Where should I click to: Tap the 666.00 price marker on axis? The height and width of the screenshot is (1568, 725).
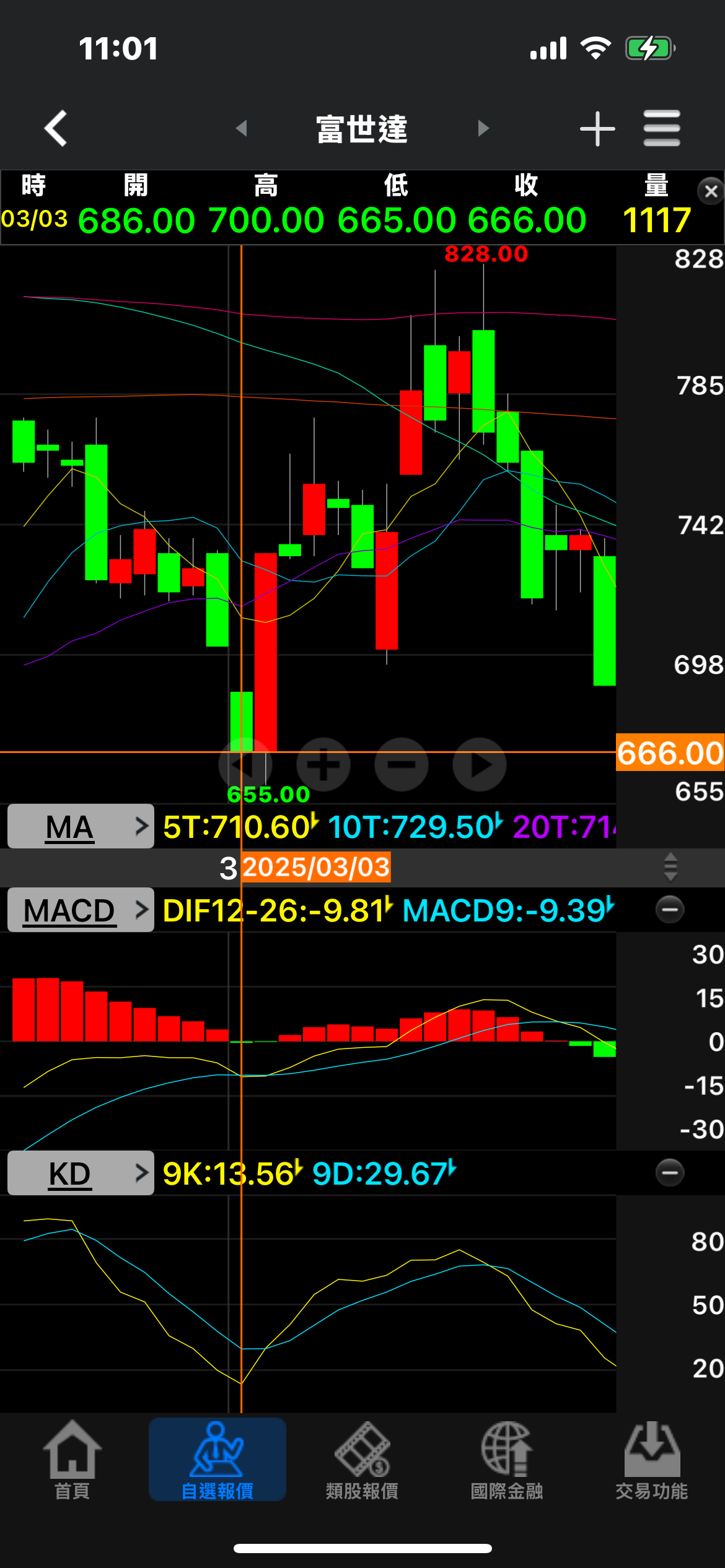[670, 753]
